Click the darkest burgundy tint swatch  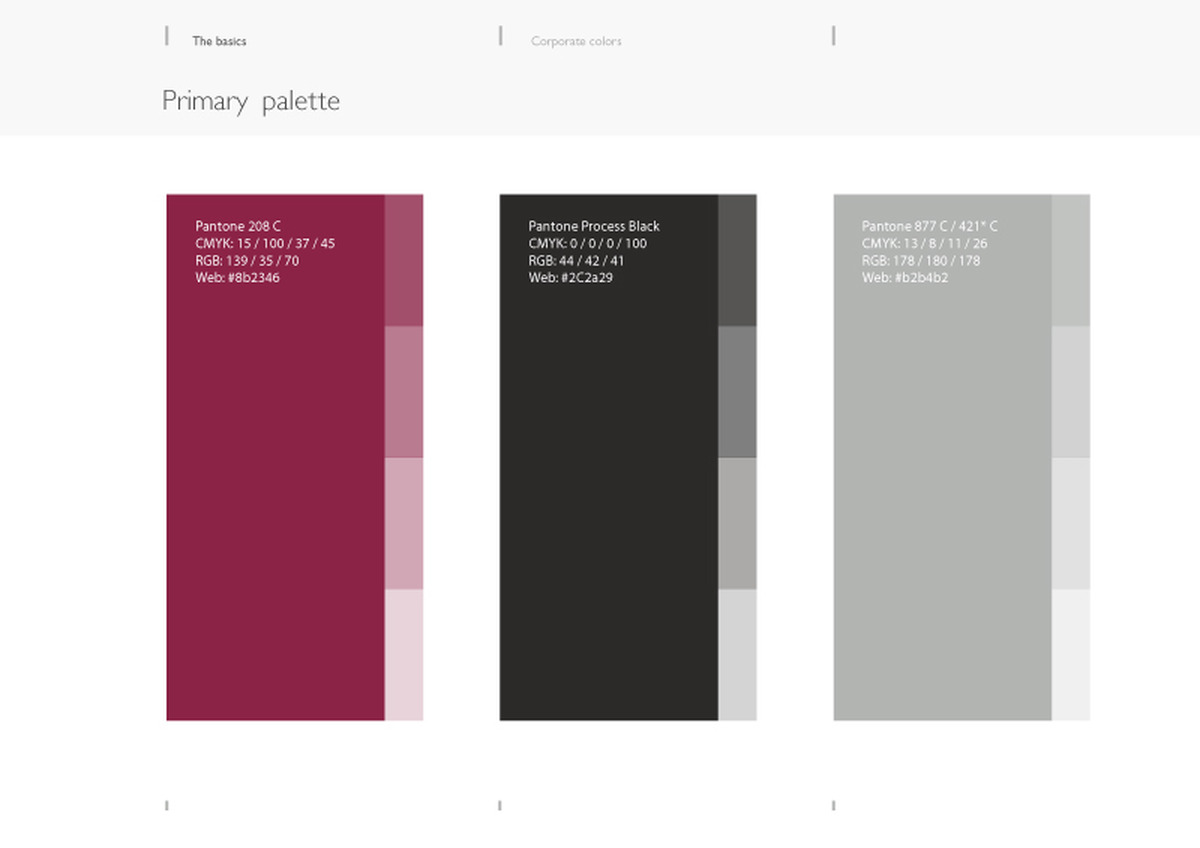click(x=404, y=260)
